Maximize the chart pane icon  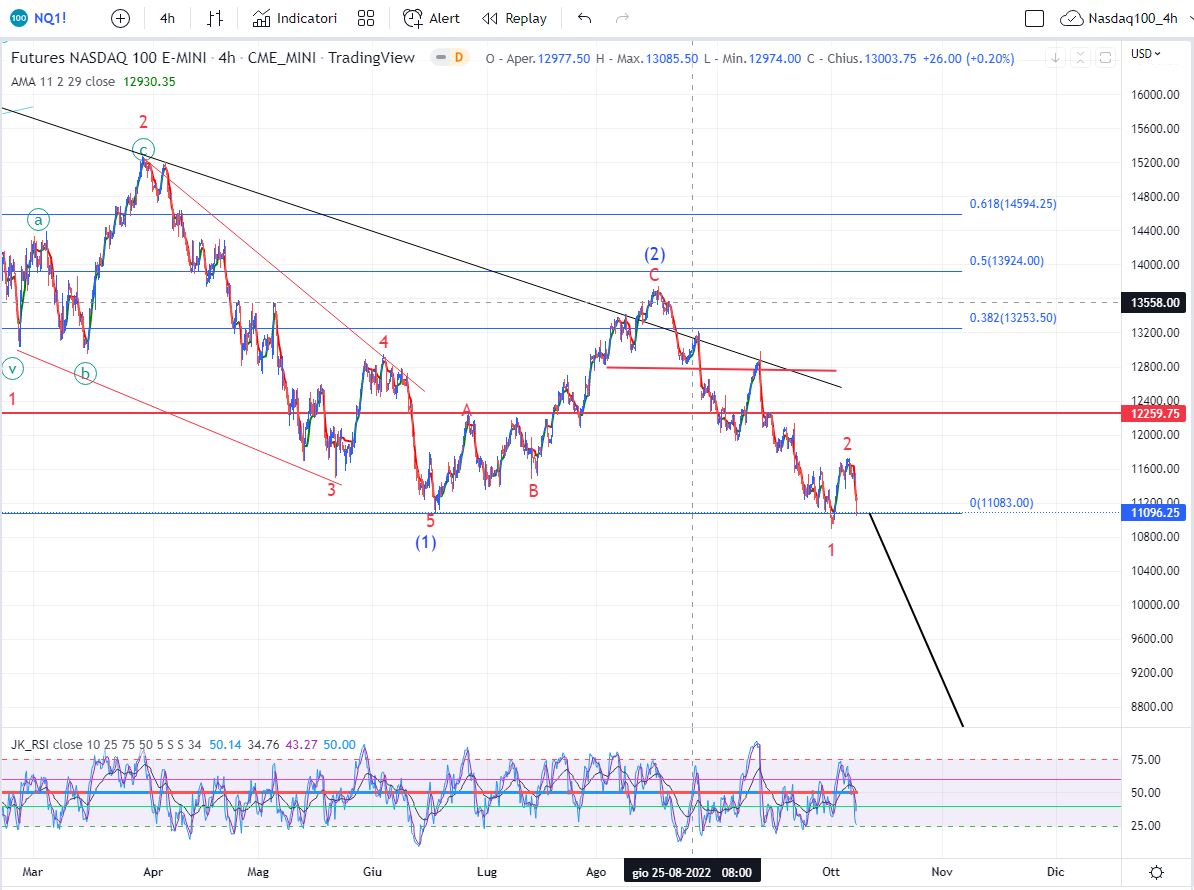point(1105,57)
